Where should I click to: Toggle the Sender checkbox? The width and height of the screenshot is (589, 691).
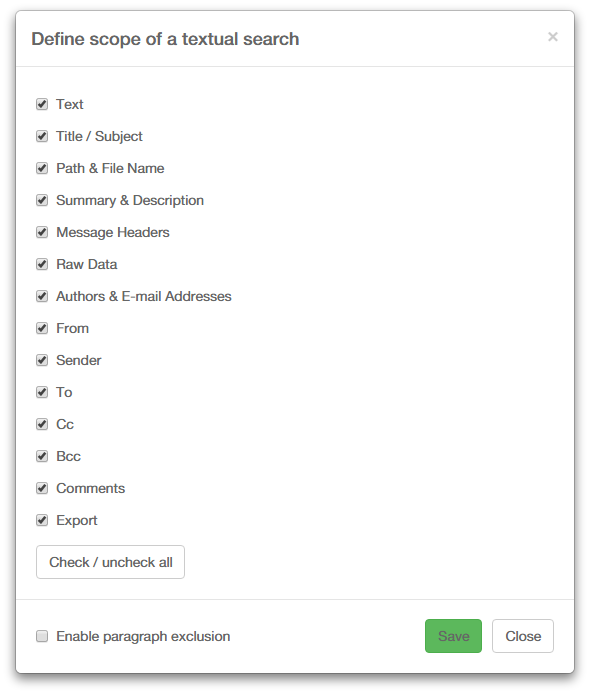coord(42,360)
